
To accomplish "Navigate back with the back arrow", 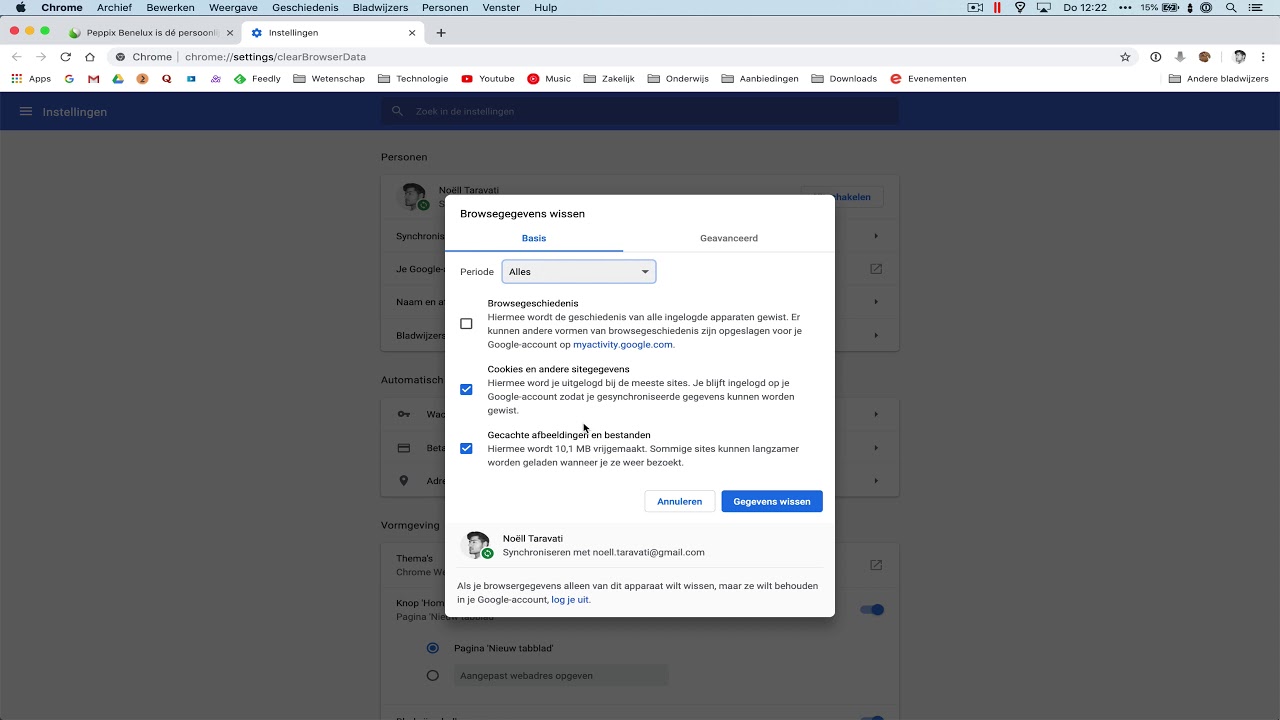I will point(16,57).
